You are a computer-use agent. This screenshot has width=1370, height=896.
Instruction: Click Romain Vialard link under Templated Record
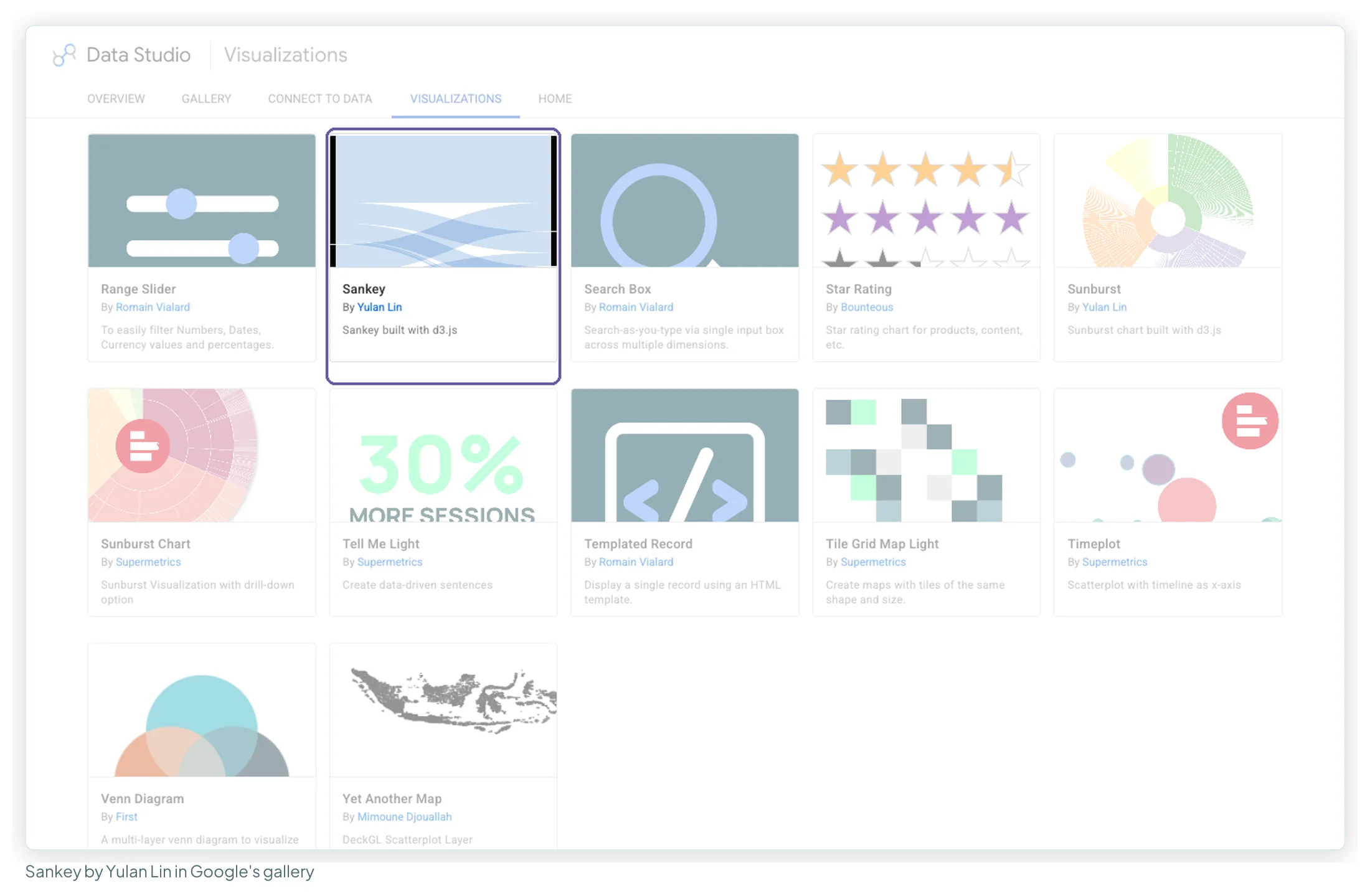[x=636, y=562]
